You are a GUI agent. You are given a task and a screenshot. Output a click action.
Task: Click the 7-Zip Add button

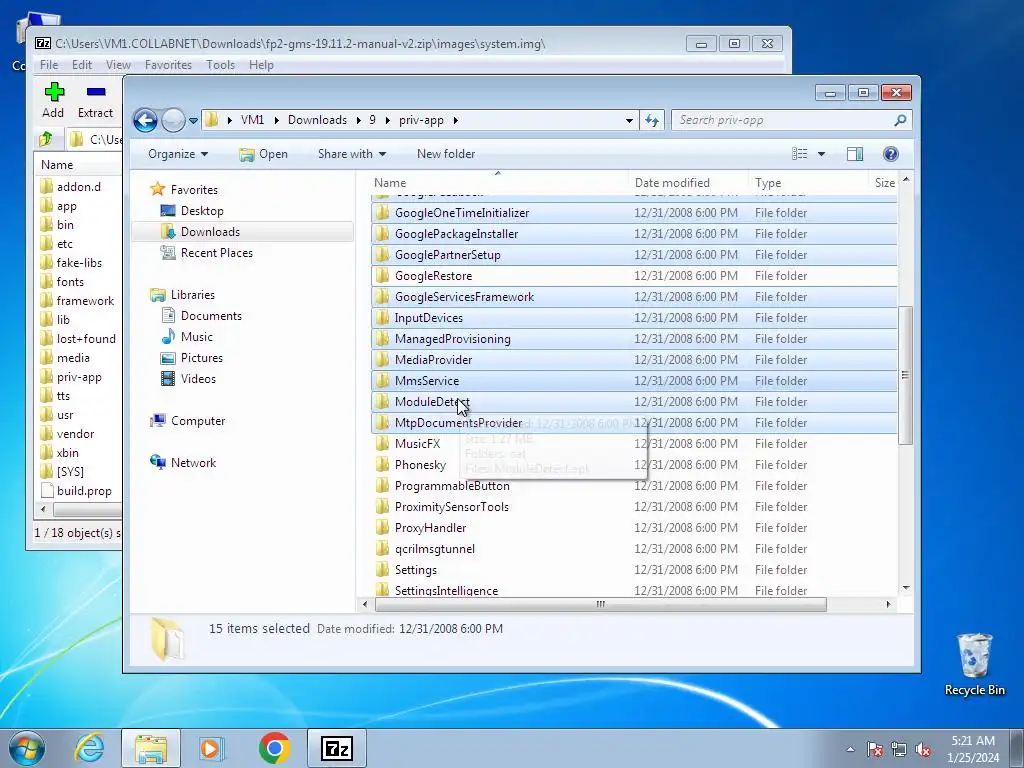[x=54, y=101]
